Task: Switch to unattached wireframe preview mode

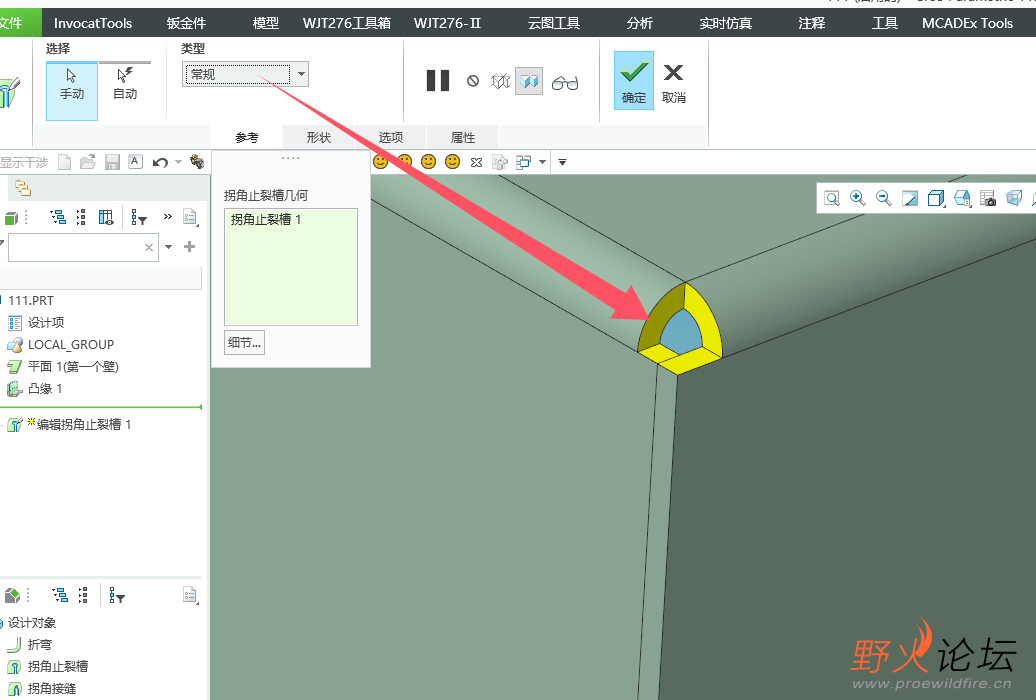Action: point(501,81)
